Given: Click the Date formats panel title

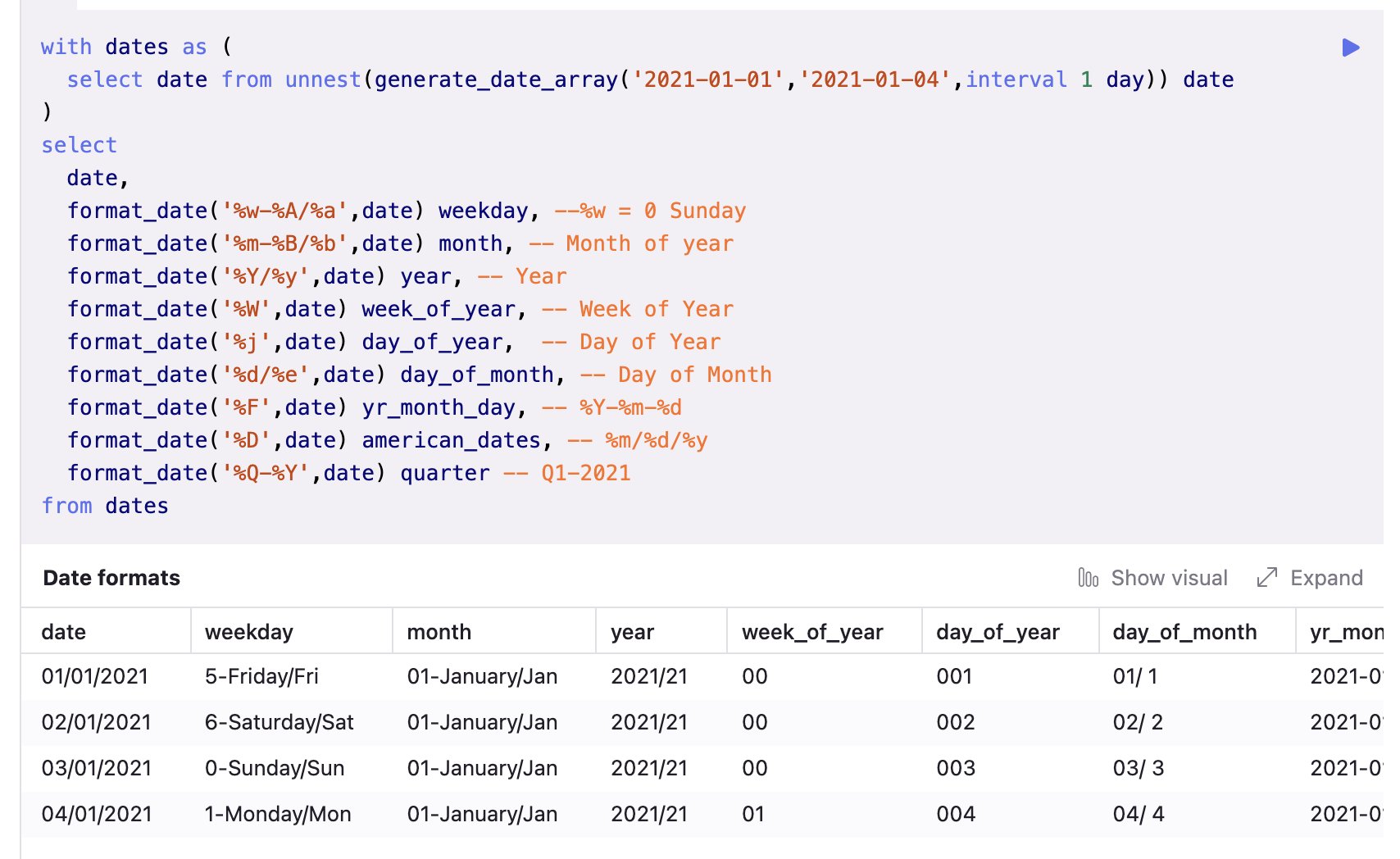Looking at the screenshot, I should (x=111, y=577).
